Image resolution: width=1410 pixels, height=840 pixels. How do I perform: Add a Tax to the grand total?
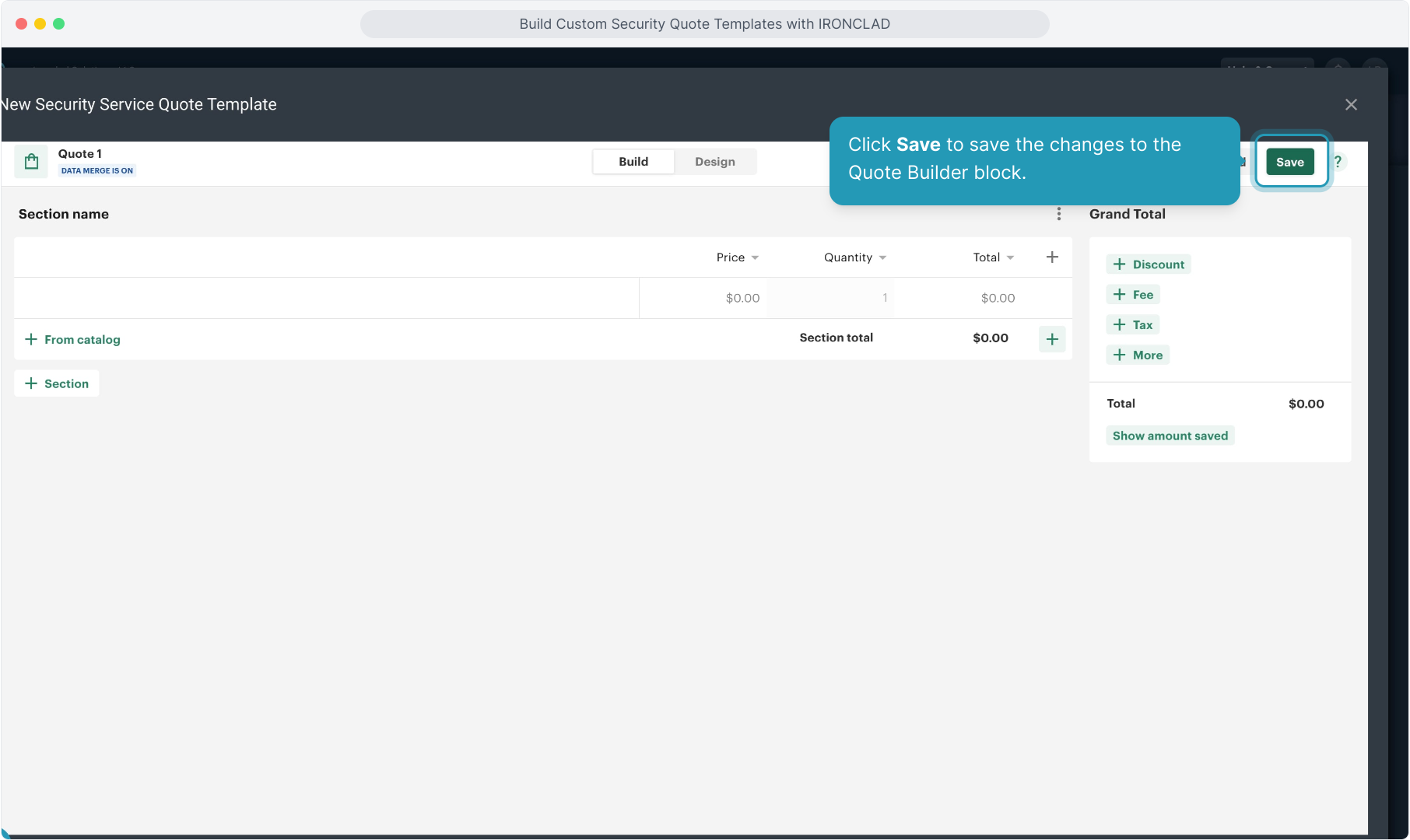tap(1133, 325)
